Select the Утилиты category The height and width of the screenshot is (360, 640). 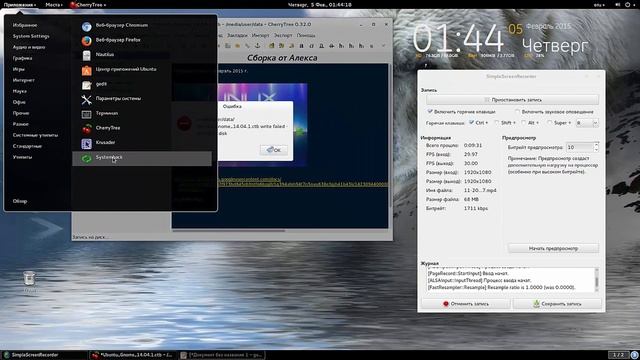click(x=22, y=157)
